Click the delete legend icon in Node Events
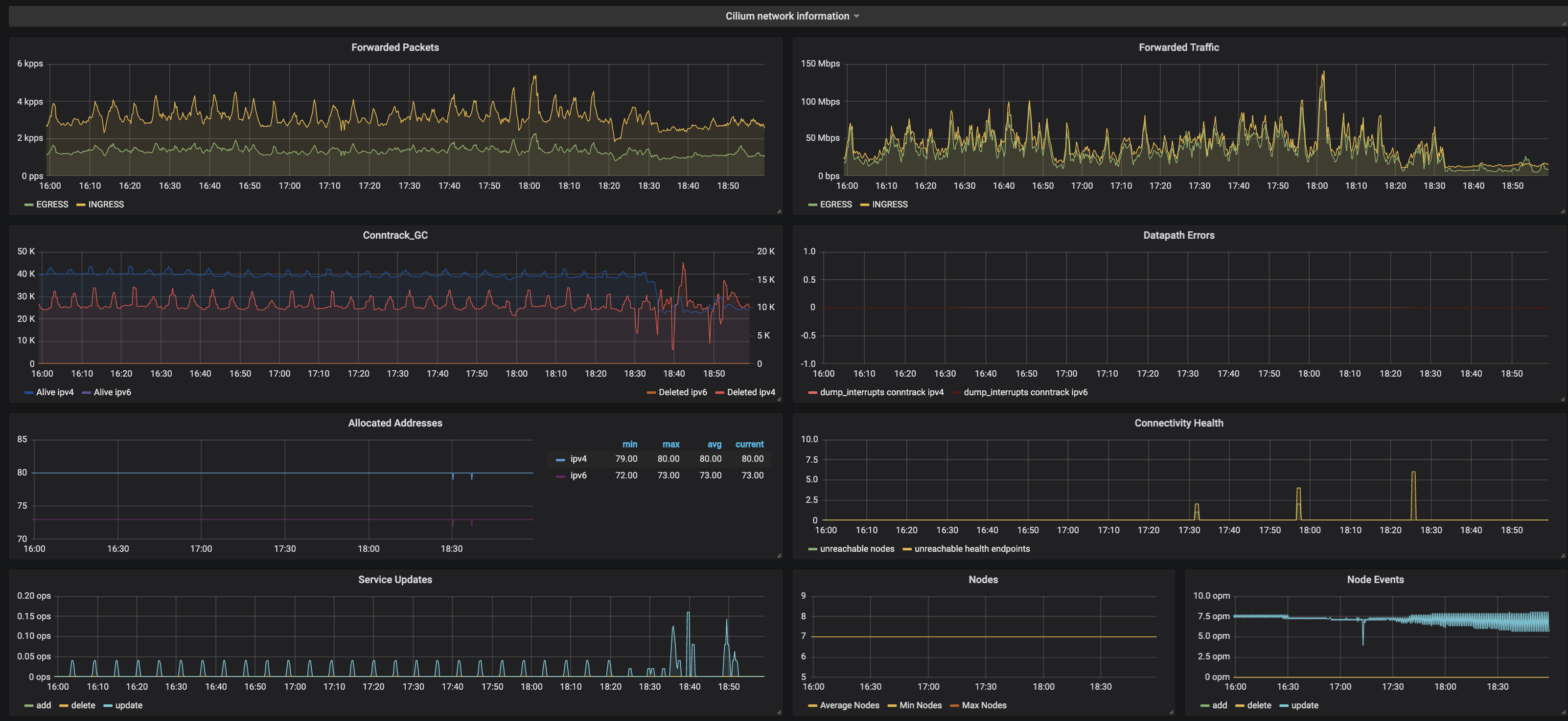 1240,706
